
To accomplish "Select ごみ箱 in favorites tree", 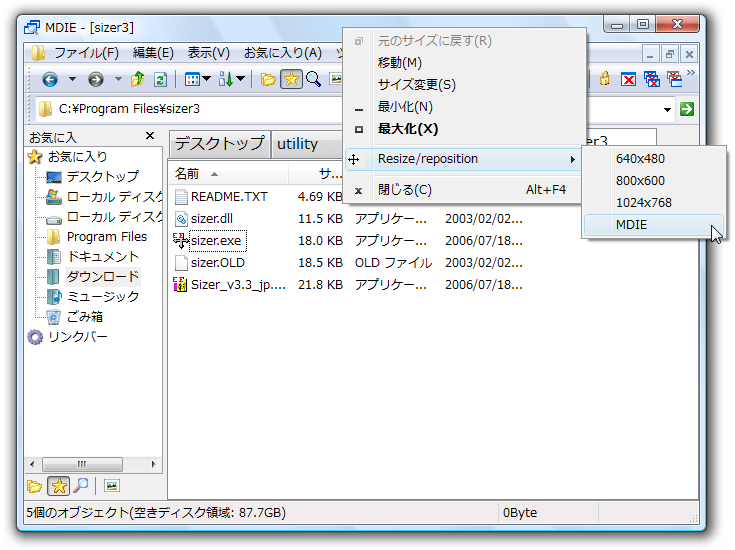I will (x=85, y=317).
